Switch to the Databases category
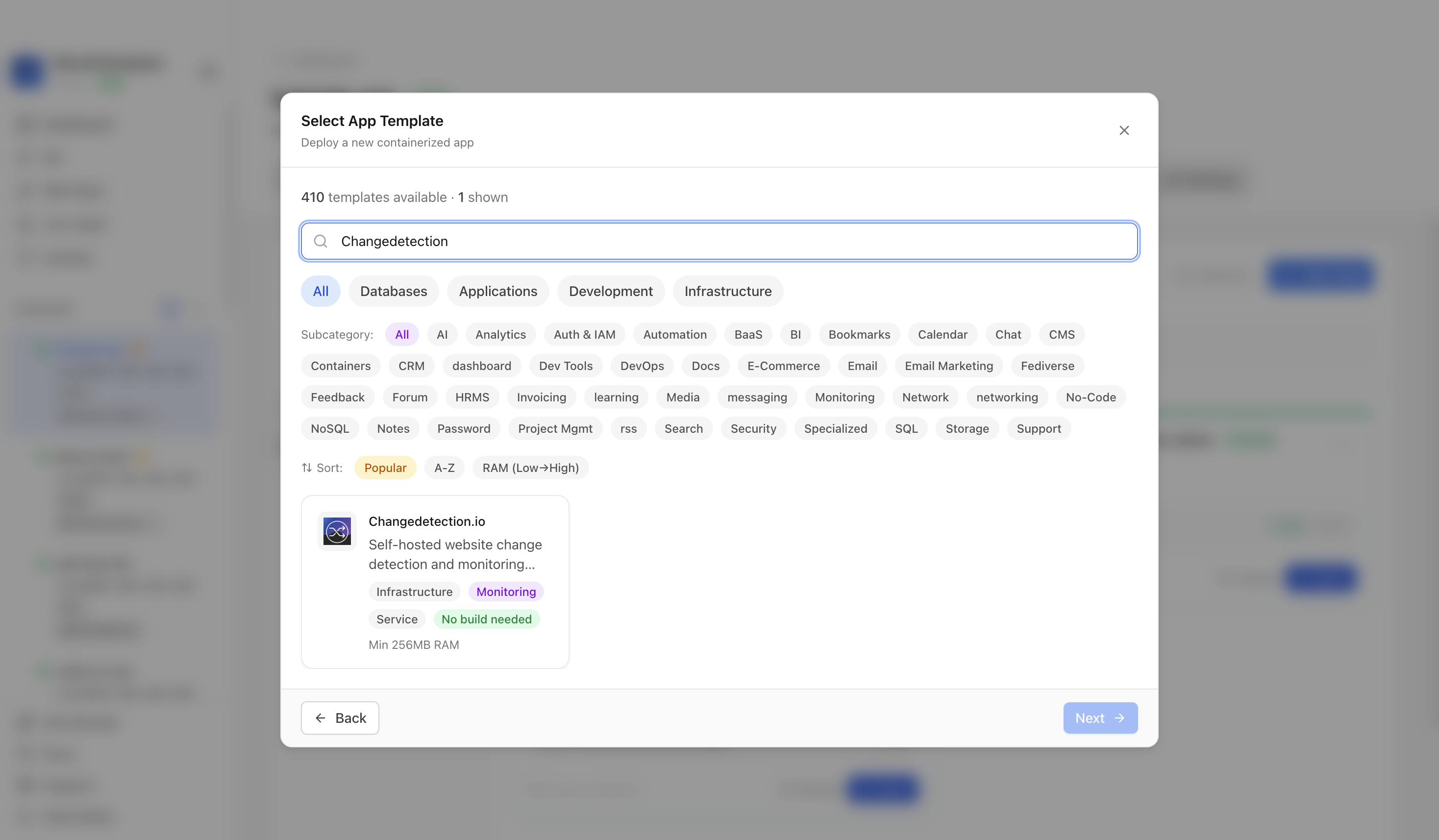 pos(394,291)
